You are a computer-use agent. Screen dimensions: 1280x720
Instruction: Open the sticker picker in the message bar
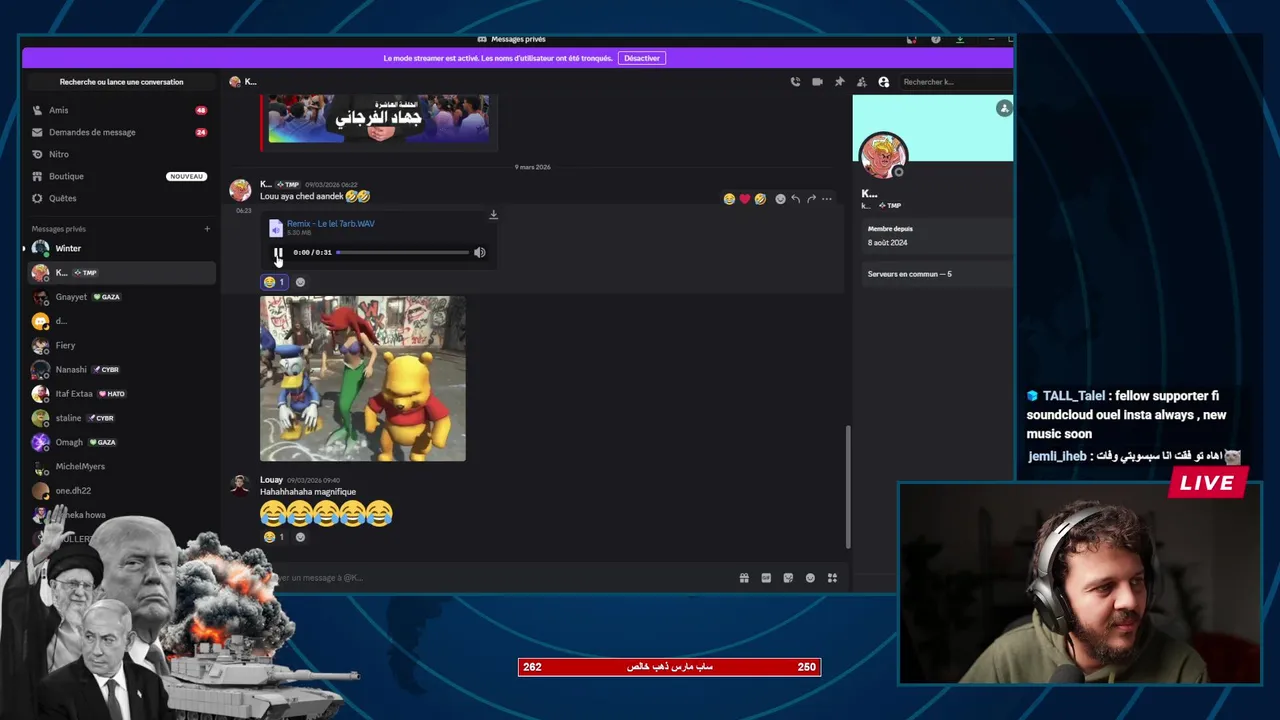tap(788, 578)
